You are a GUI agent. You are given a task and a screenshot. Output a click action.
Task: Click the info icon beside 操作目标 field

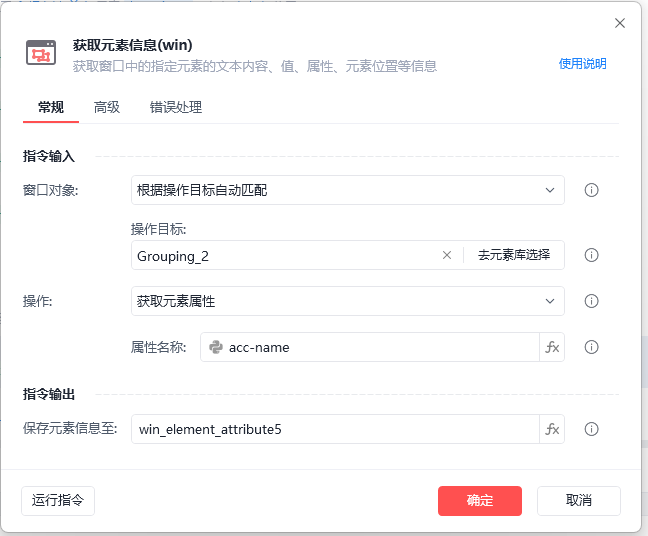[591, 255]
